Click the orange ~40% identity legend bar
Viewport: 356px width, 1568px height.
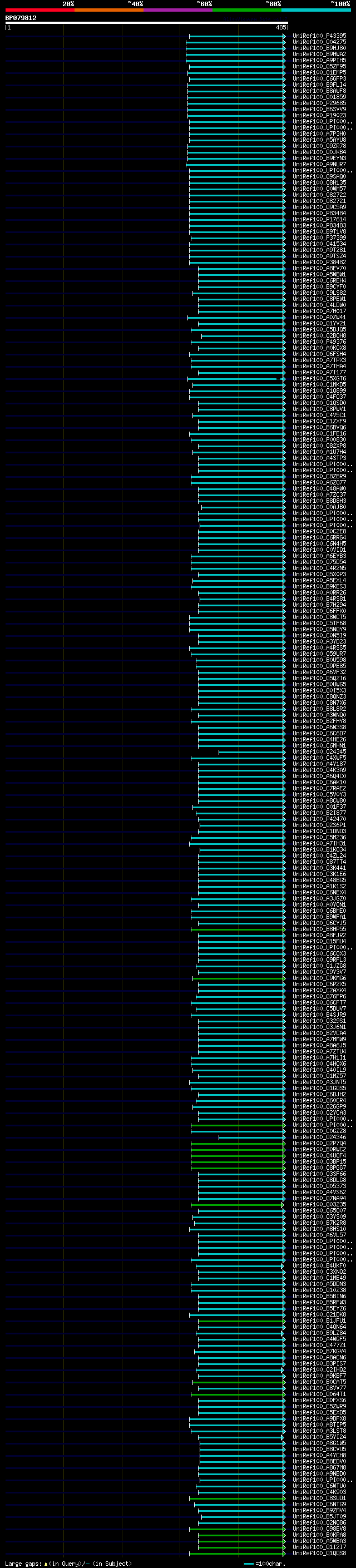pos(109,10)
